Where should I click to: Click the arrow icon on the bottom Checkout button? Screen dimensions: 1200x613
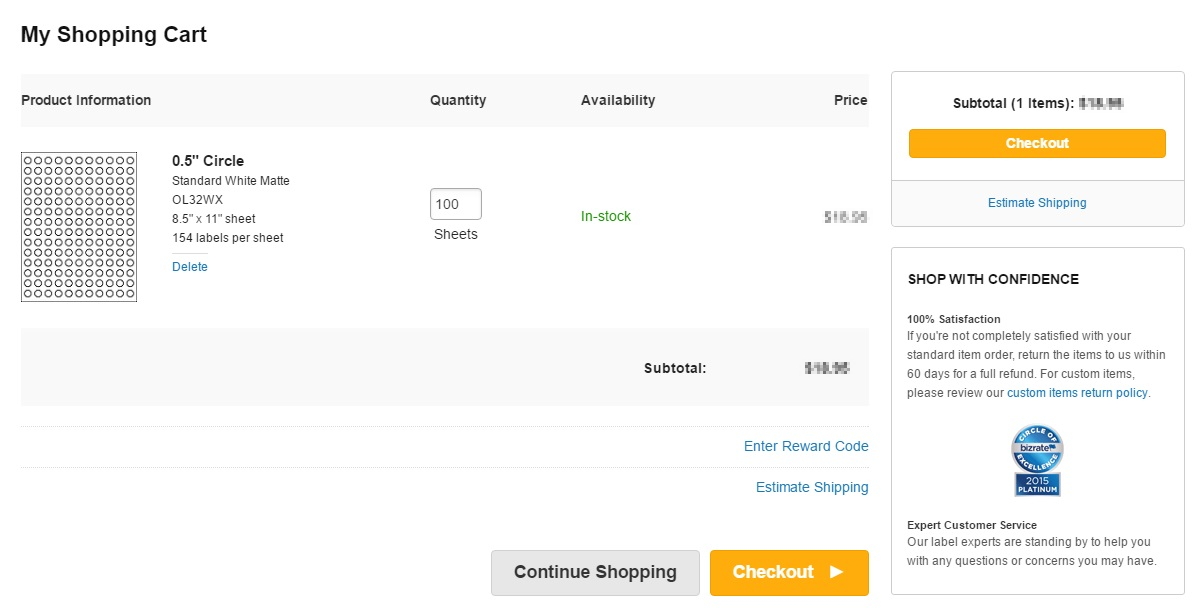coord(837,572)
